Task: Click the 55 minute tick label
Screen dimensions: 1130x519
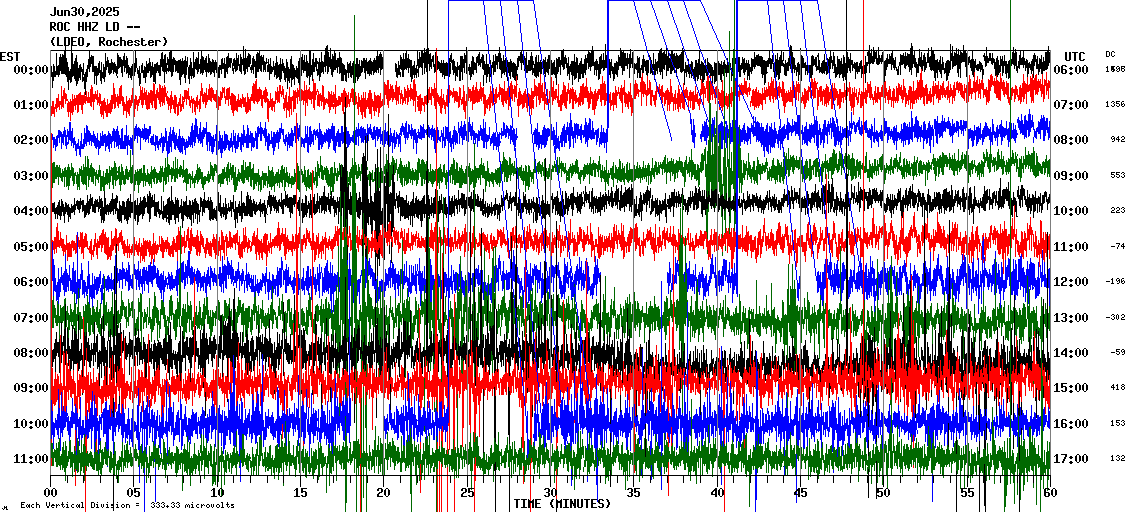Action: pyautogui.click(x=966, y=493)
